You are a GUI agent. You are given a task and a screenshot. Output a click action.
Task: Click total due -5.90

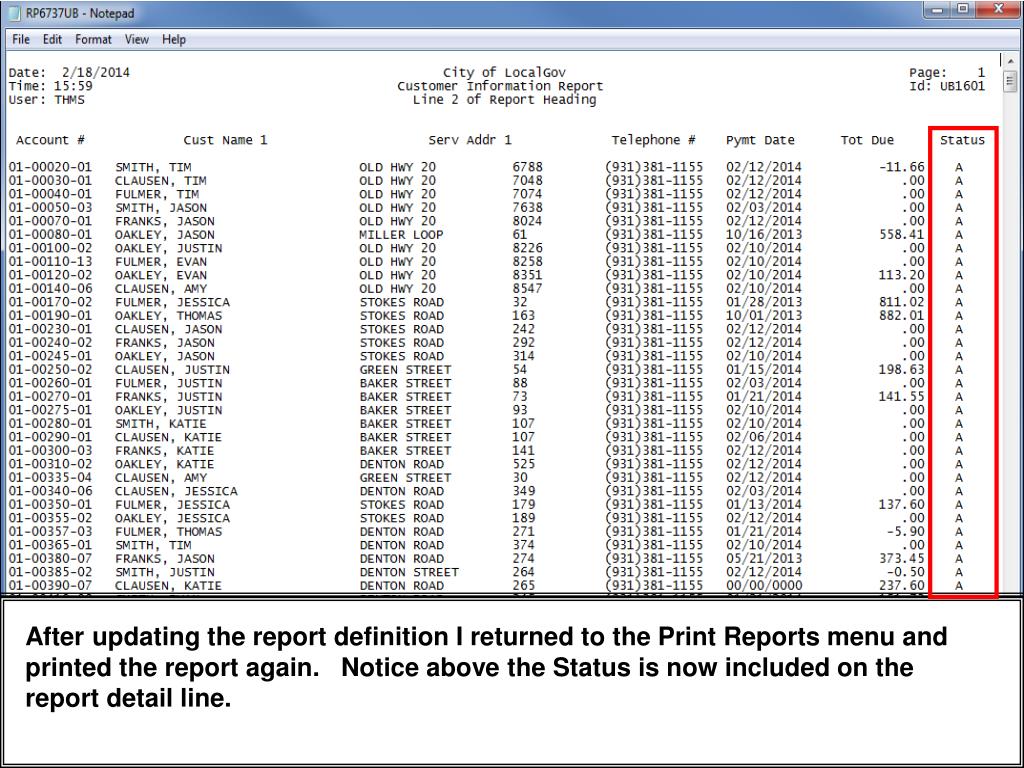(x=906, y=532)
